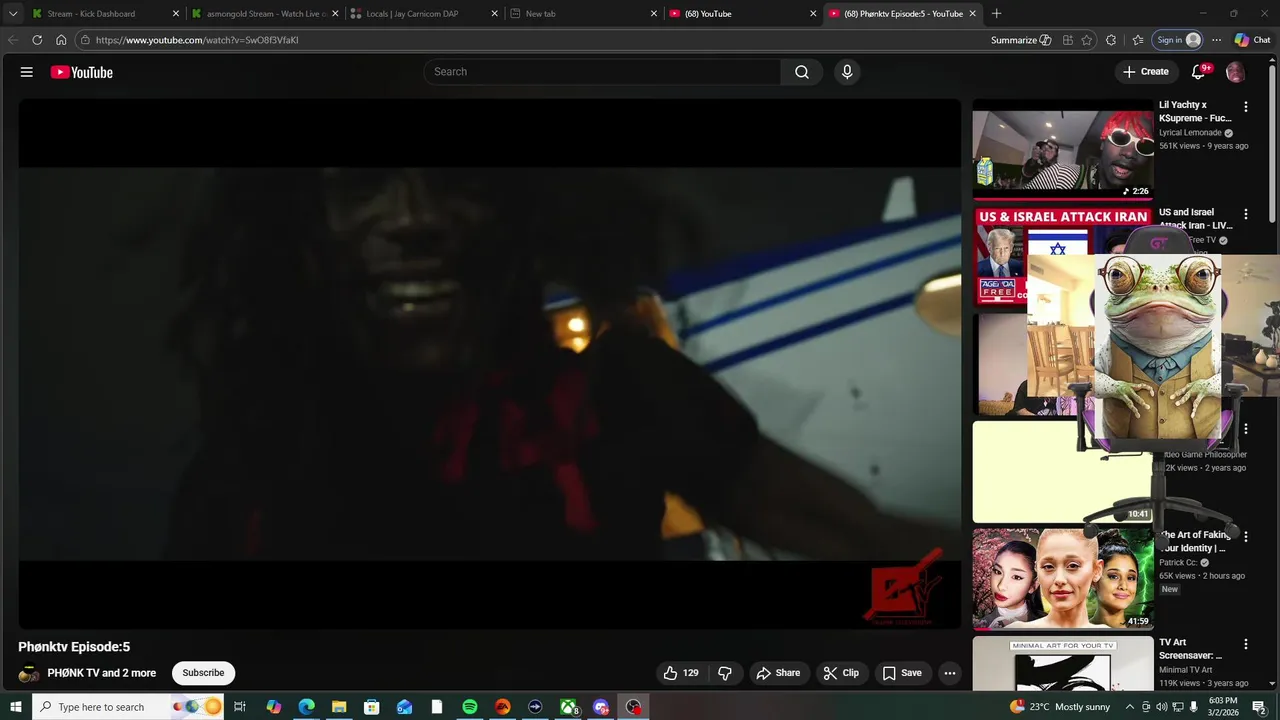Click the Create button

pyautogui.click(x=1146, y=72)
